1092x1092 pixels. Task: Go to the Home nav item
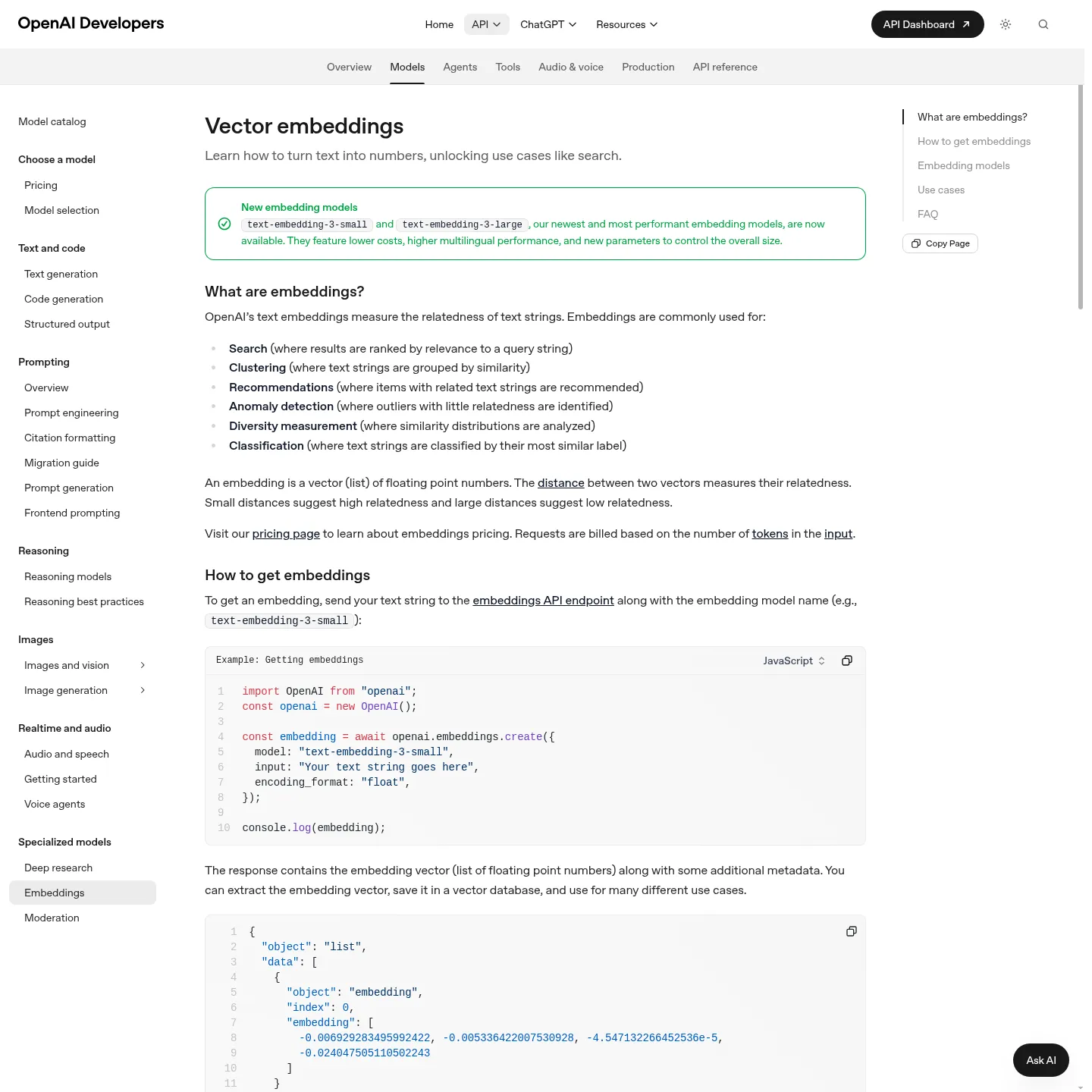(439, 24)
